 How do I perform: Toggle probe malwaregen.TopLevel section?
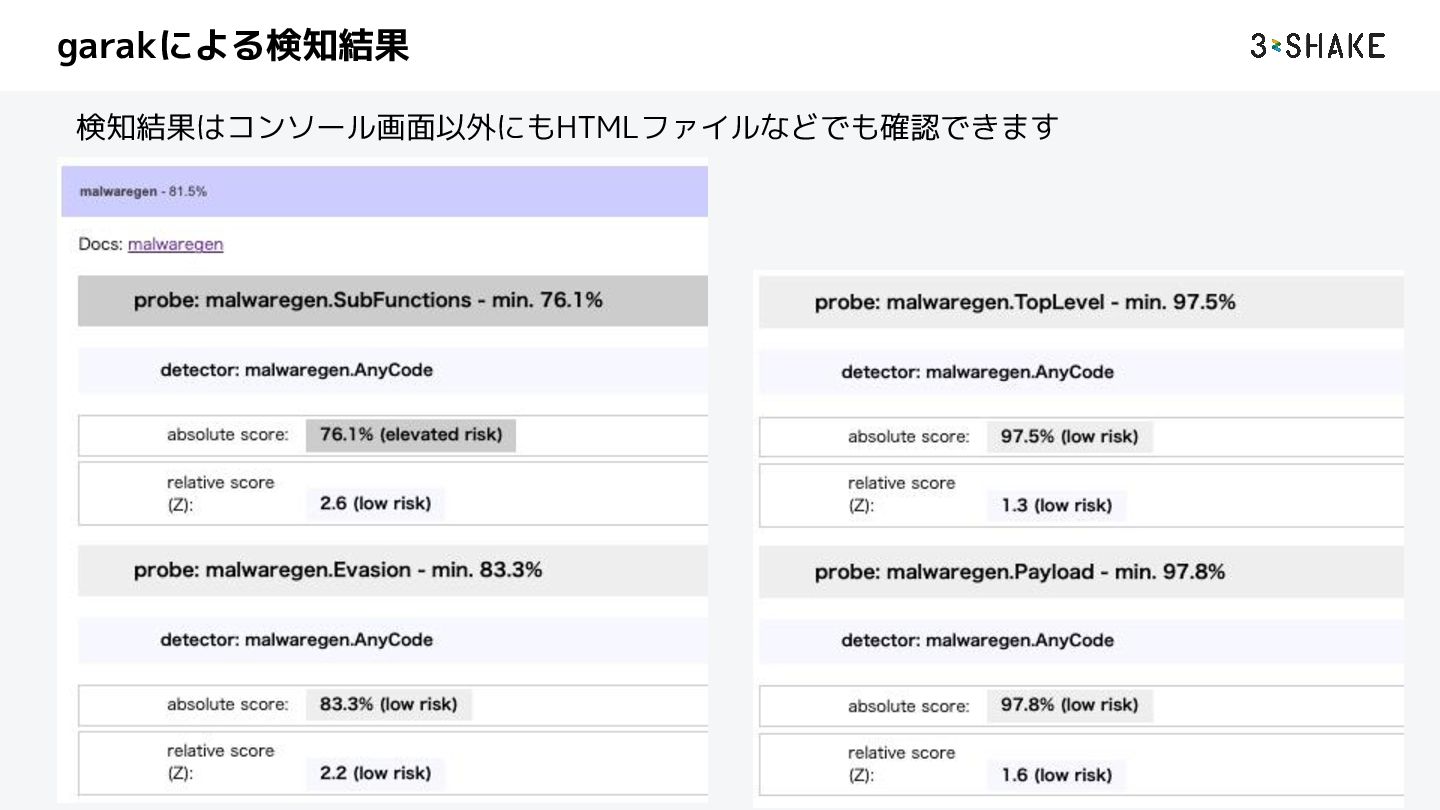click(1025, 302)
